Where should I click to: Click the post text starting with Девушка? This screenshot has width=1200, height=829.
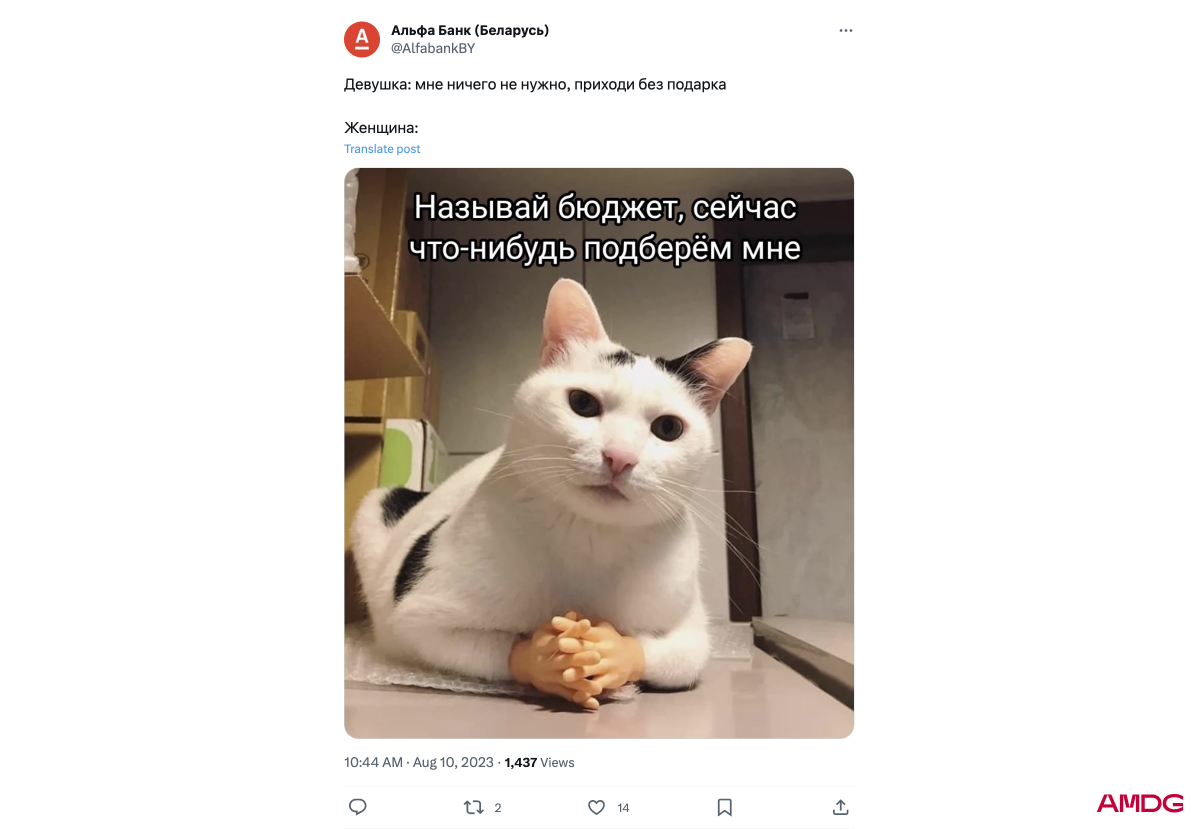pyautogui.click(x=535, y=84)
